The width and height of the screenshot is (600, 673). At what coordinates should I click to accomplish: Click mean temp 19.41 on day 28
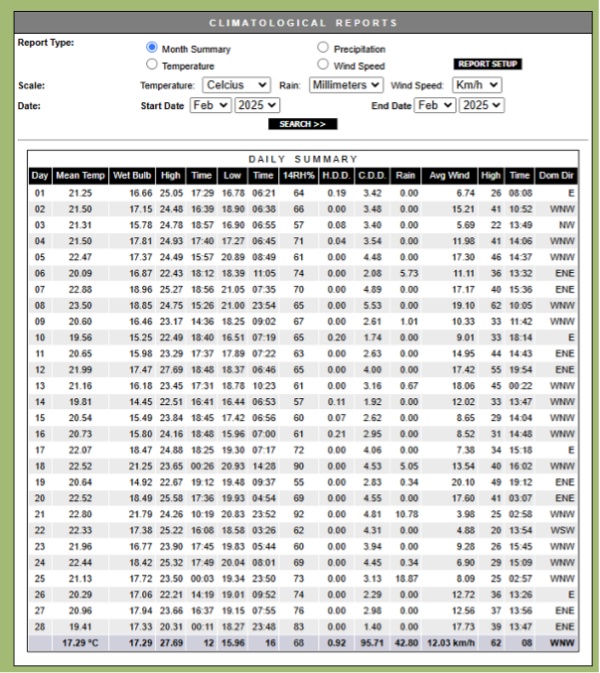pyautogui.click(x=80, y=627)
